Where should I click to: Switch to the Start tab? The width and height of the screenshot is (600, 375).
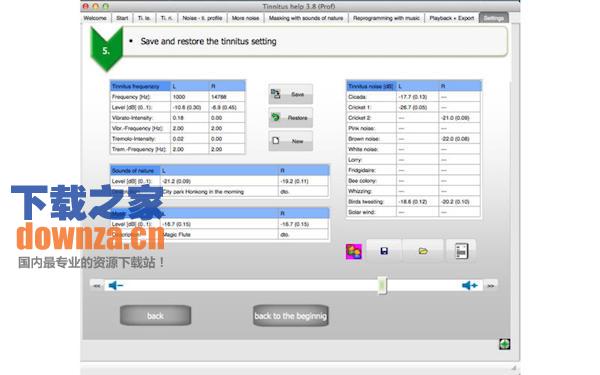click(122, 18)
